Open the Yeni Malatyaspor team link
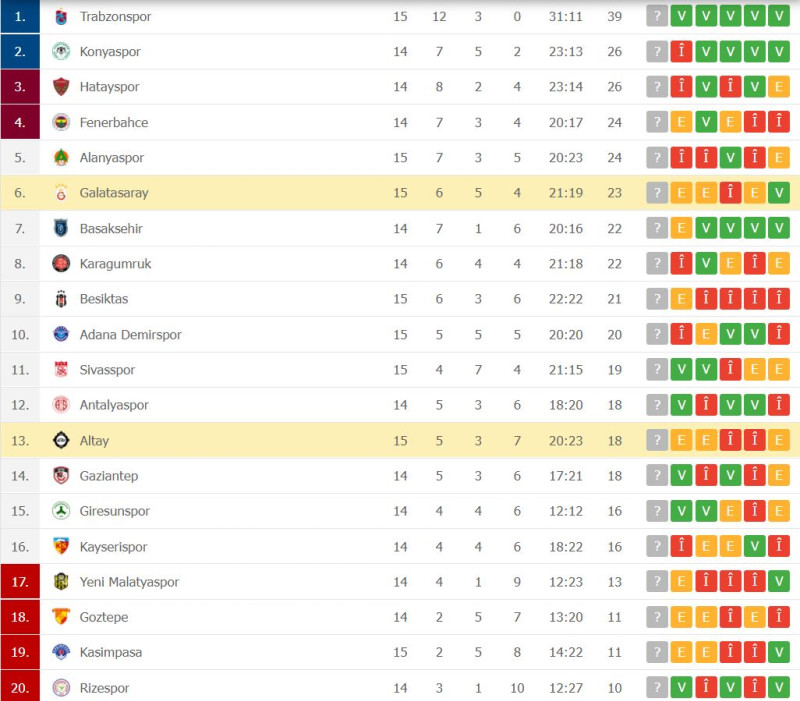The image size is (800, 701). 129,582
